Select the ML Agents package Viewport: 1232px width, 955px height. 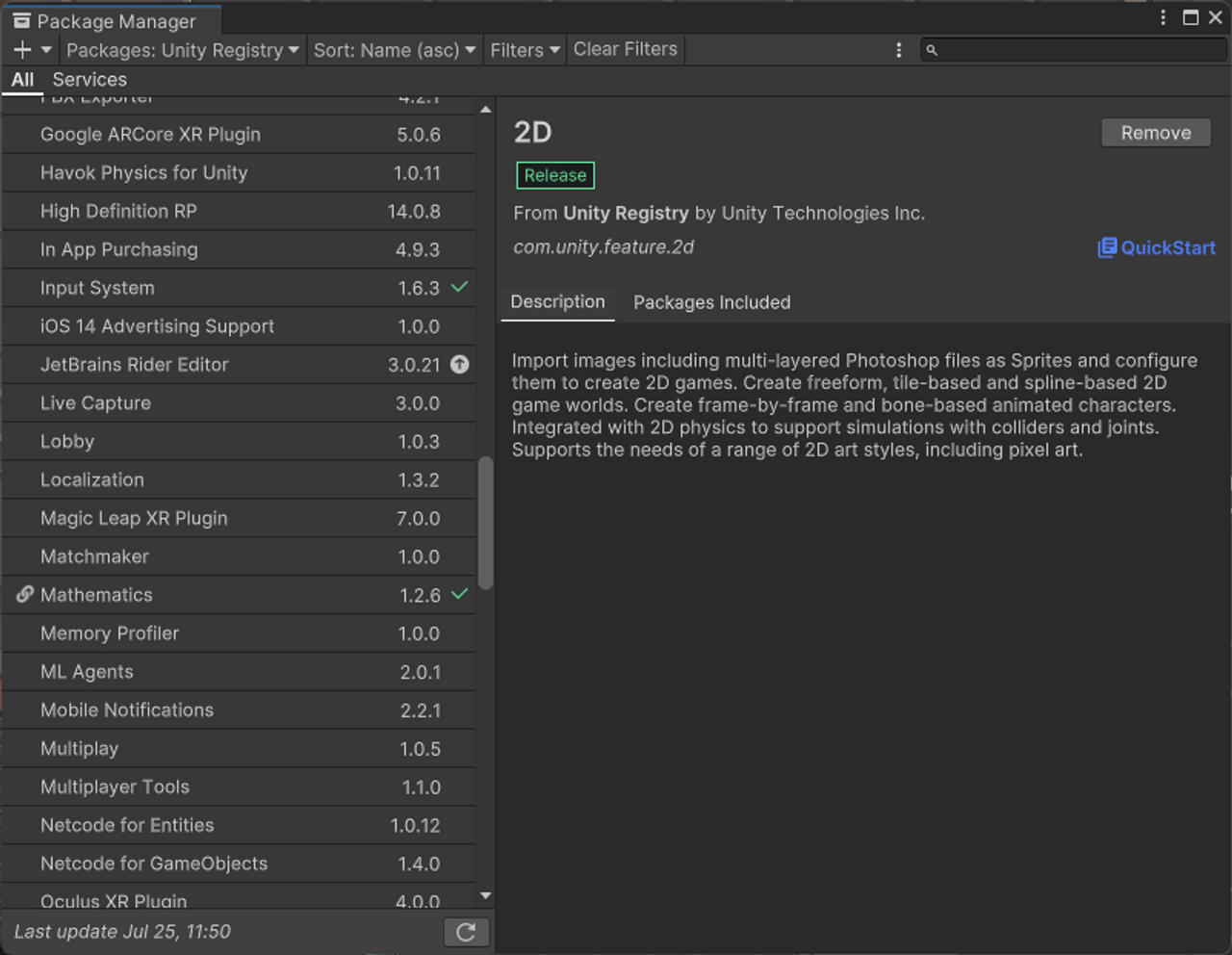[x=239, y=672]
